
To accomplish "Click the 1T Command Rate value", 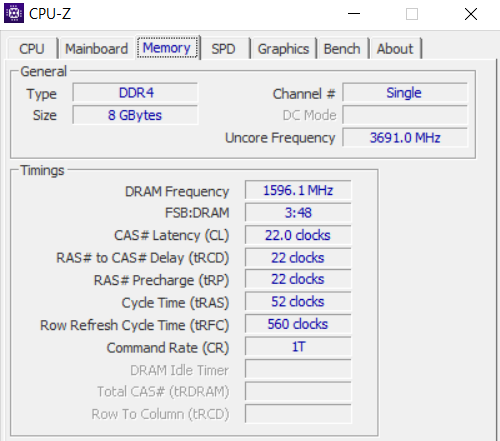I will coord(298,346).
